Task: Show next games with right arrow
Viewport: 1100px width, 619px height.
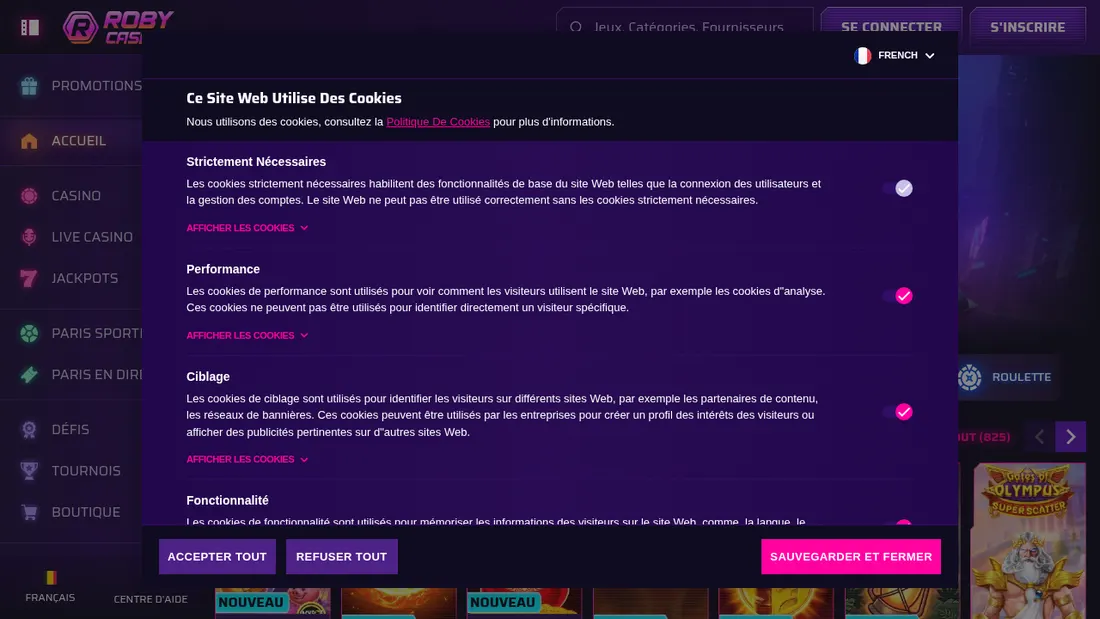Action: [1071, 437]
